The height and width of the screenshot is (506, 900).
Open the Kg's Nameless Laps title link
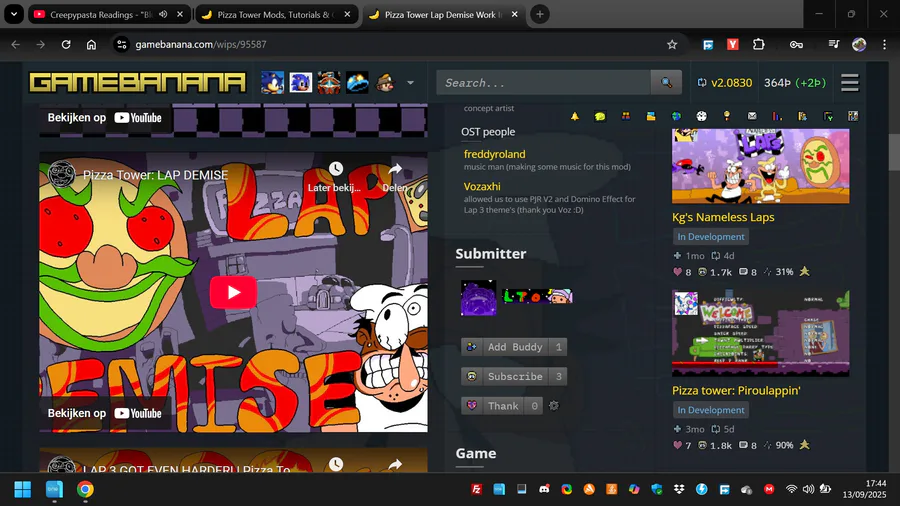[723, 217]
